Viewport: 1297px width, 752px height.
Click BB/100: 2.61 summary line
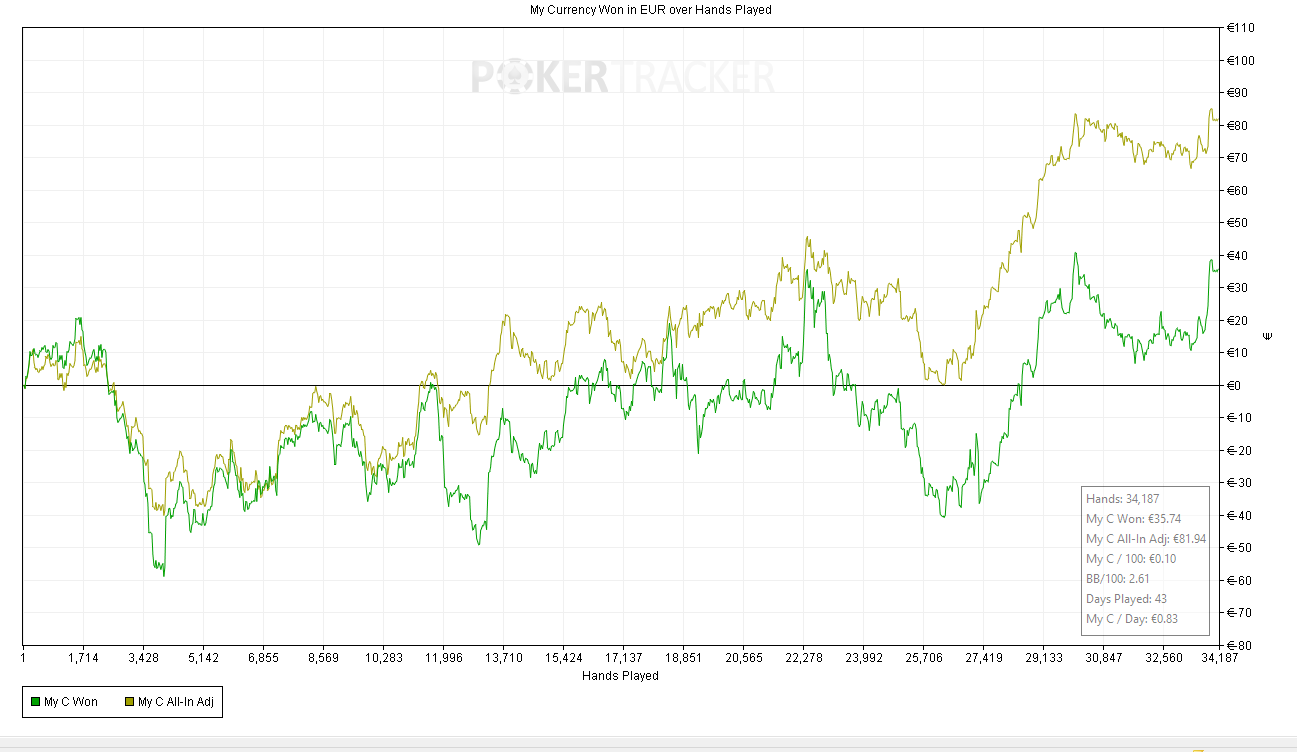(1118, 579)
